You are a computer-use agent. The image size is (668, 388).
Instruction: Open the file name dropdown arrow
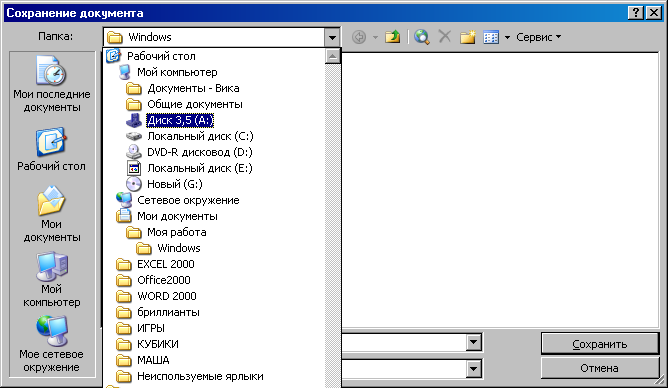[x=474, y=342]
